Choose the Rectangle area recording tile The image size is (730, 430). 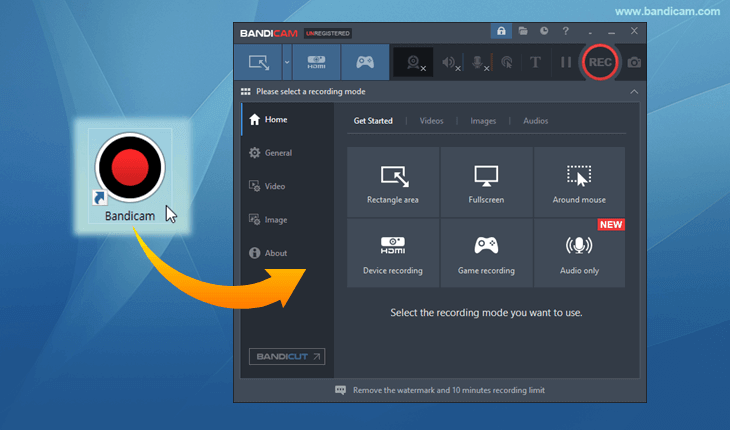coord(393,182)
